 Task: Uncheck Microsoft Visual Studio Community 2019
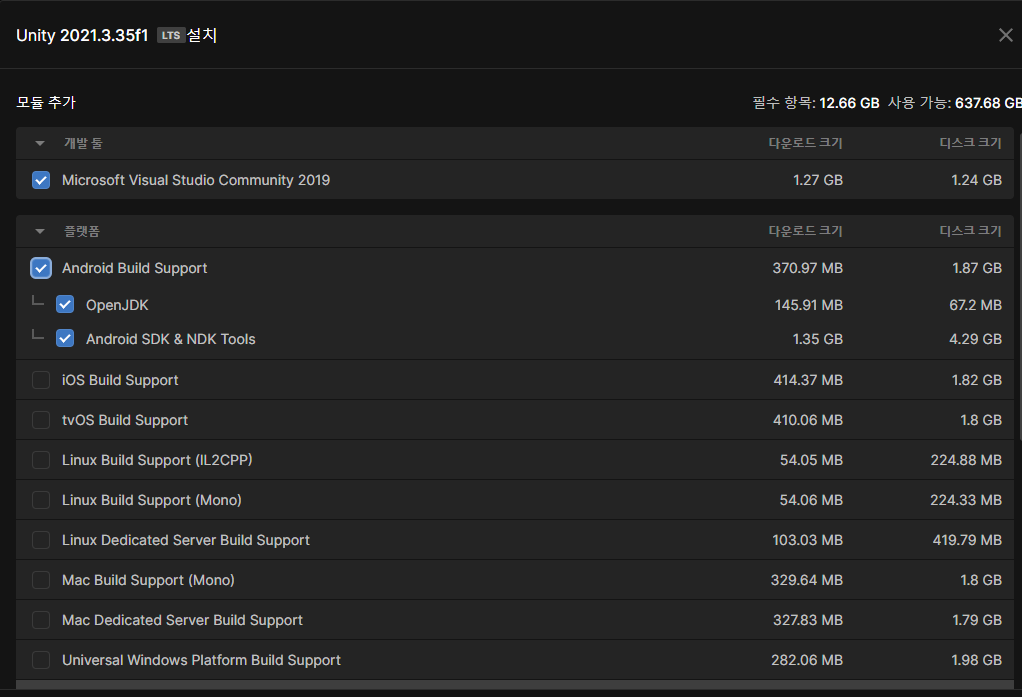(x=41, y=180)
